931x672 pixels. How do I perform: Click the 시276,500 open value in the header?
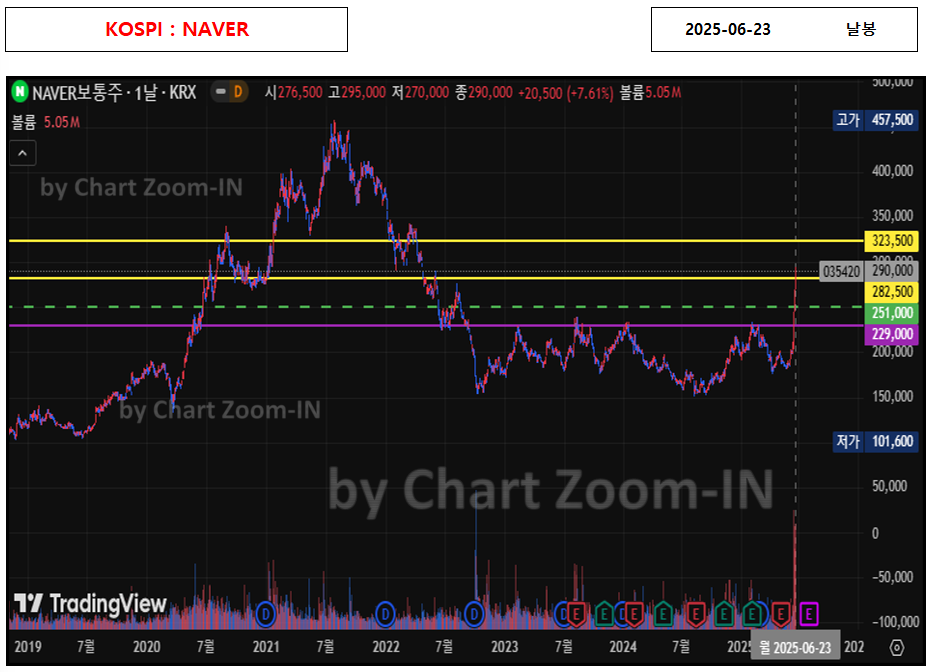(293, 92)
